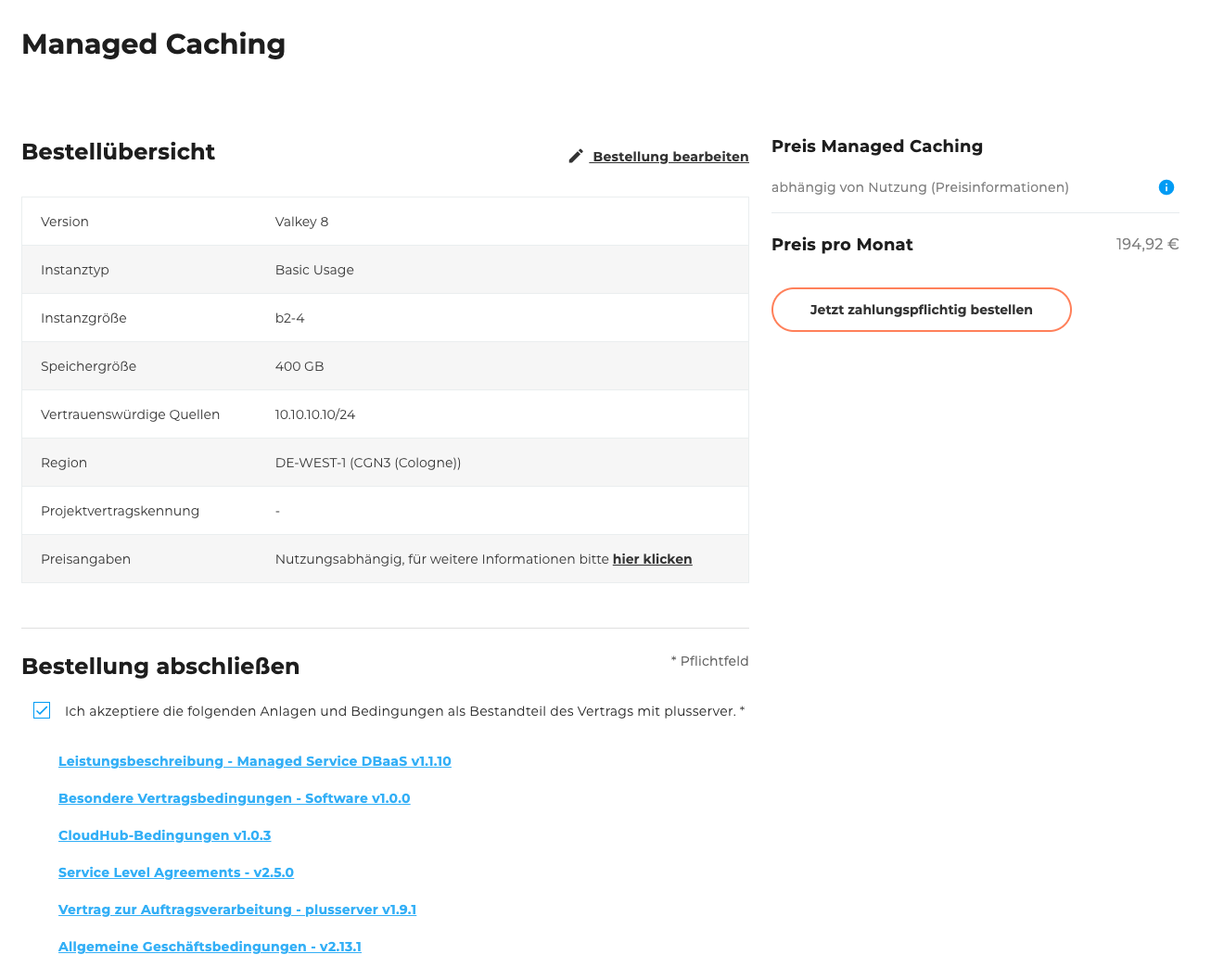View Service Level Agreements - v2.5.0

pyautogui.click(x=176, y=872)
